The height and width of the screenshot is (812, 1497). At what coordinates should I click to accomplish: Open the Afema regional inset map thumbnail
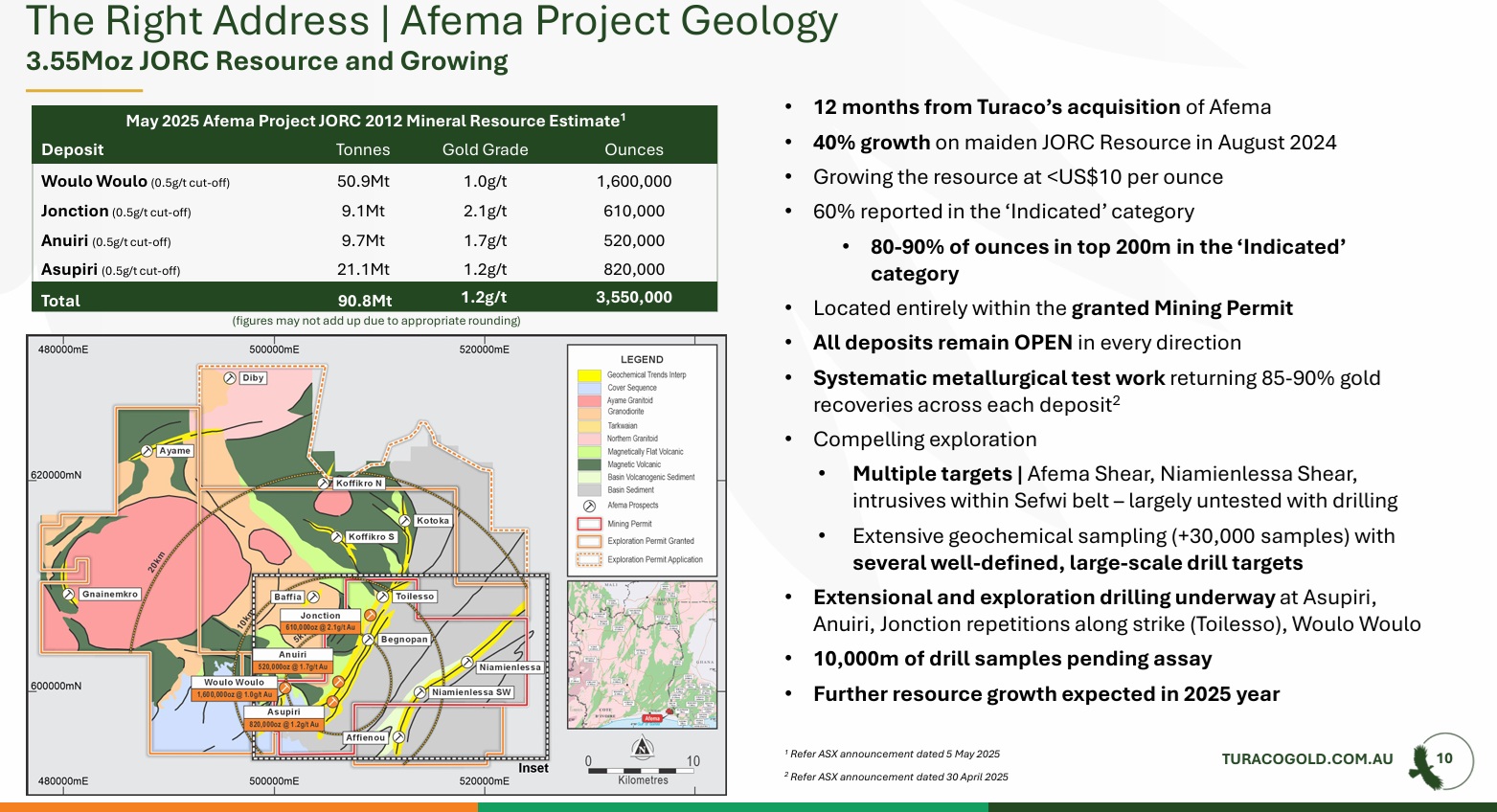(x=642, y=656)
